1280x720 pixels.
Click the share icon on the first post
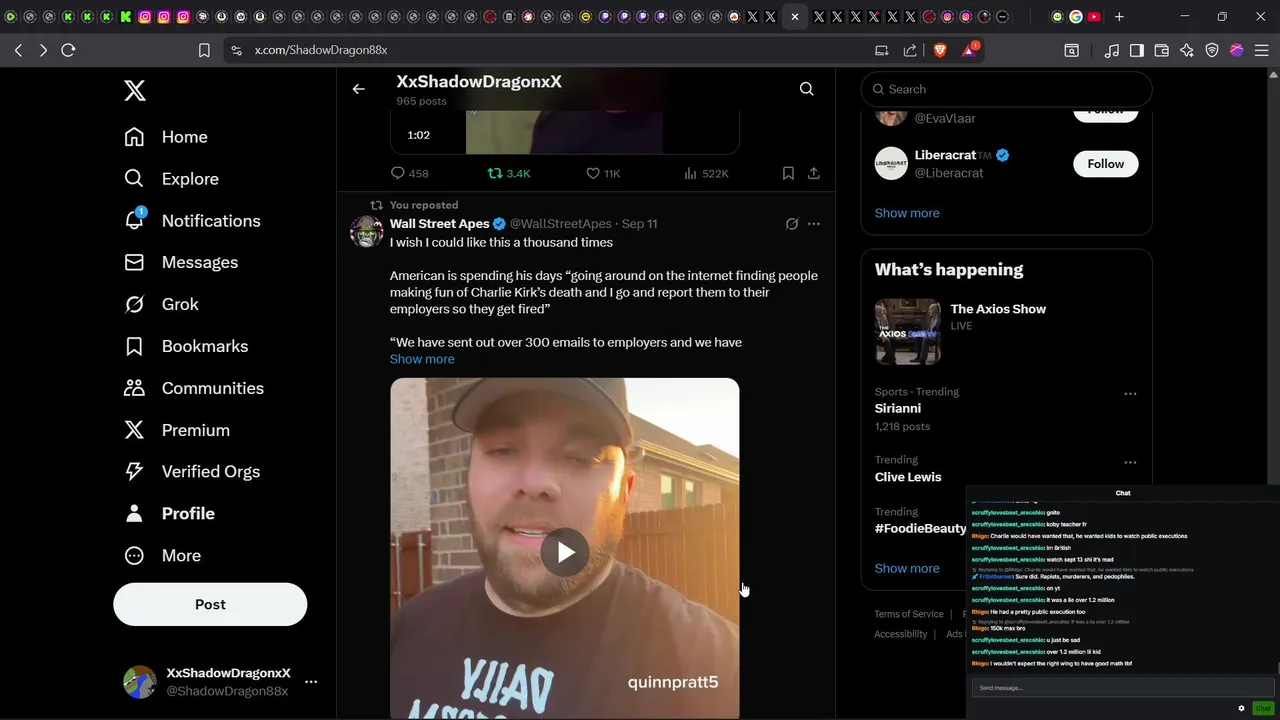(814, 173)
